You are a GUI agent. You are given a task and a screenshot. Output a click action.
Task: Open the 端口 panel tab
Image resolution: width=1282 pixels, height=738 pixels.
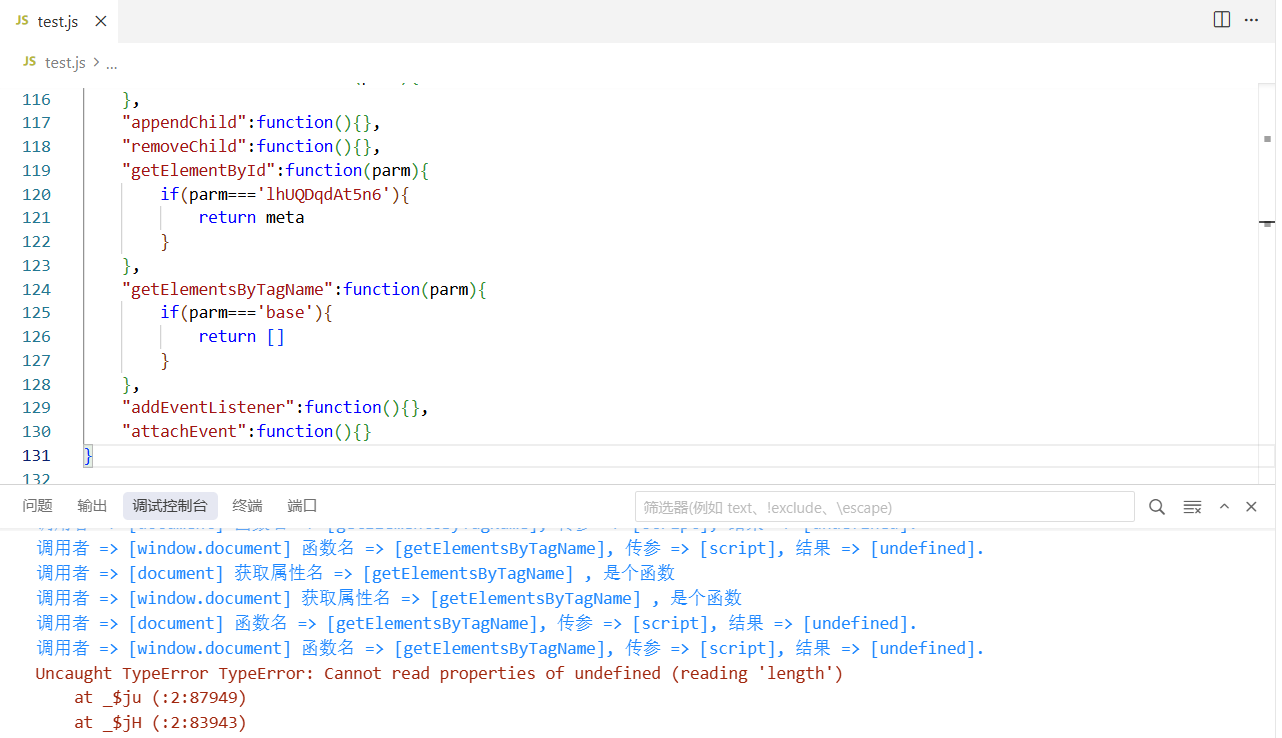pyautogui.click(x=302, y=506)
